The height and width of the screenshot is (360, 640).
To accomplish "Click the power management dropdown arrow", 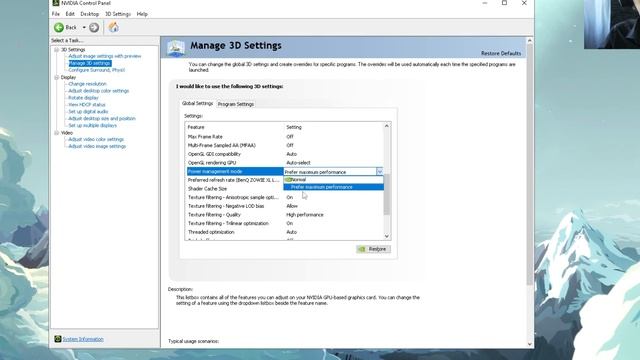I will [380, 172].
